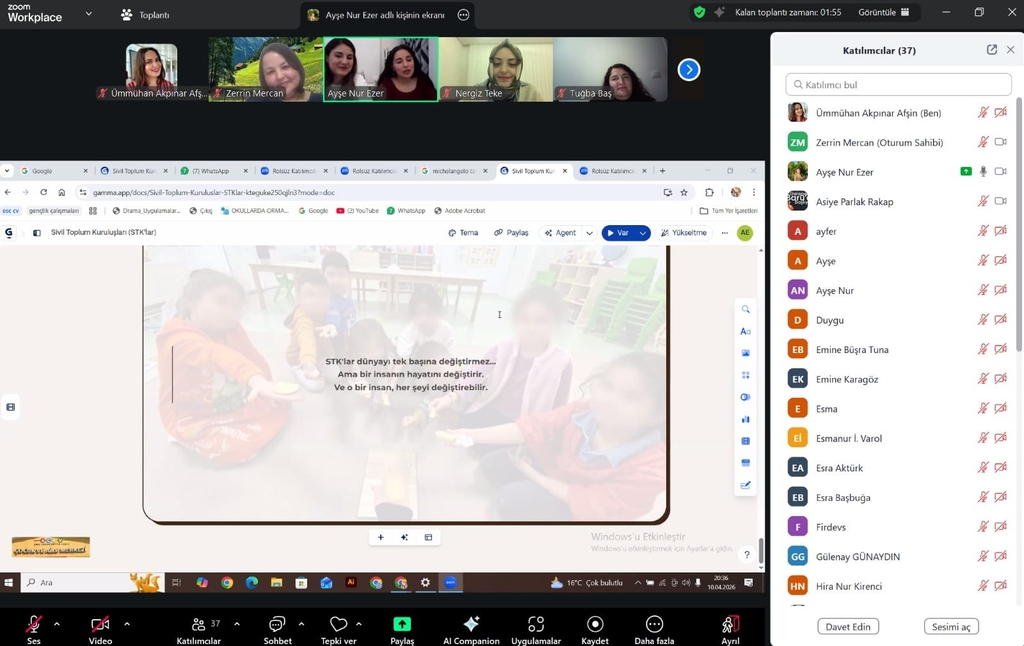Open the Zoom Workplace dropdown chevron
The width and height of the screenshot is (1024, 646).
click(x=89, y=14)
